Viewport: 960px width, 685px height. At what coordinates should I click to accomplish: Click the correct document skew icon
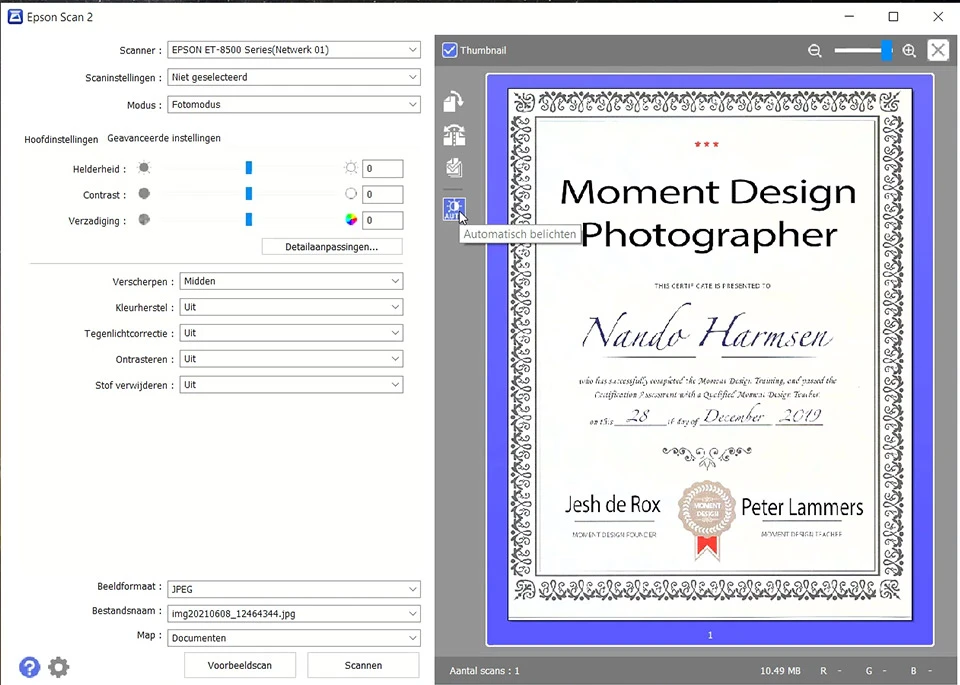454,135
